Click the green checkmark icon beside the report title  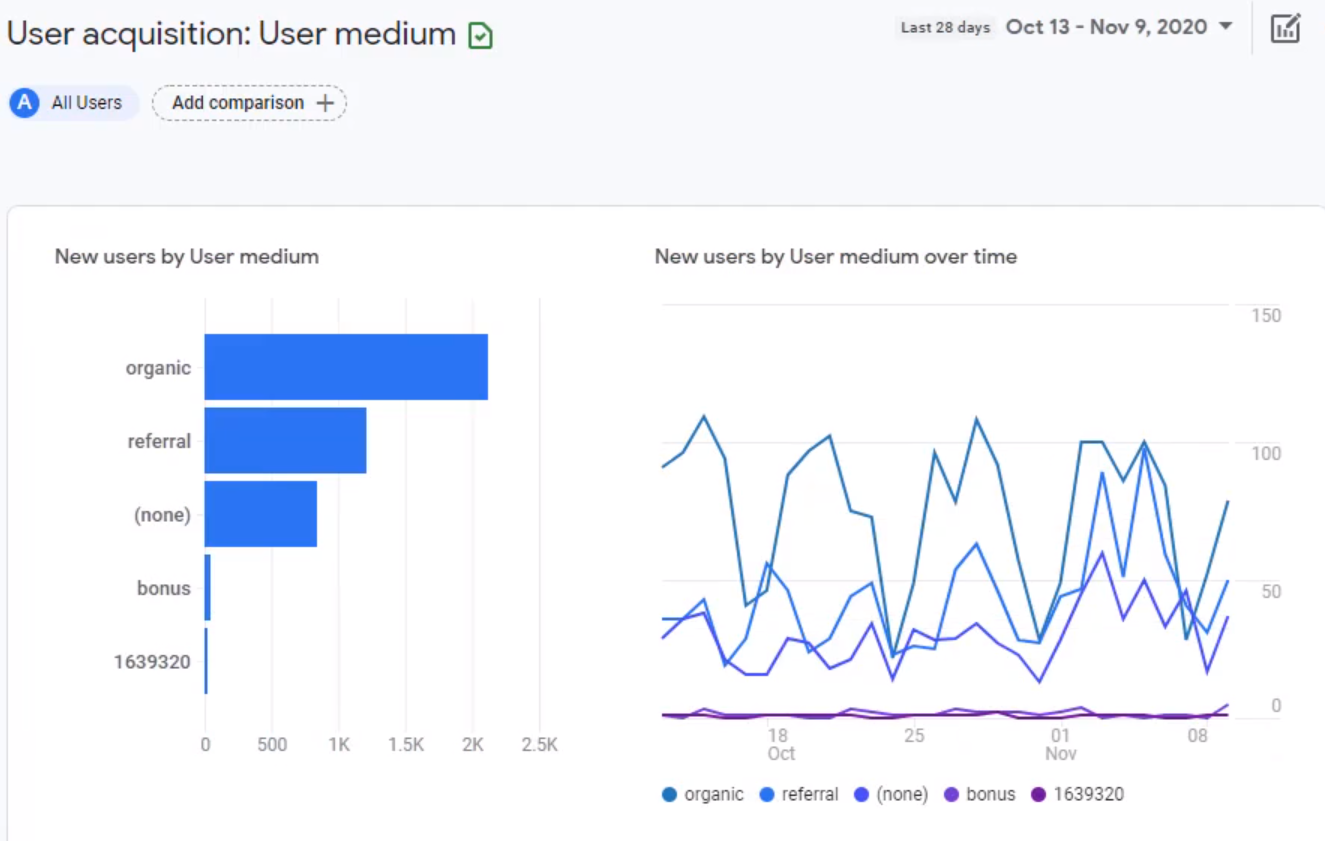tap(480, 34)
